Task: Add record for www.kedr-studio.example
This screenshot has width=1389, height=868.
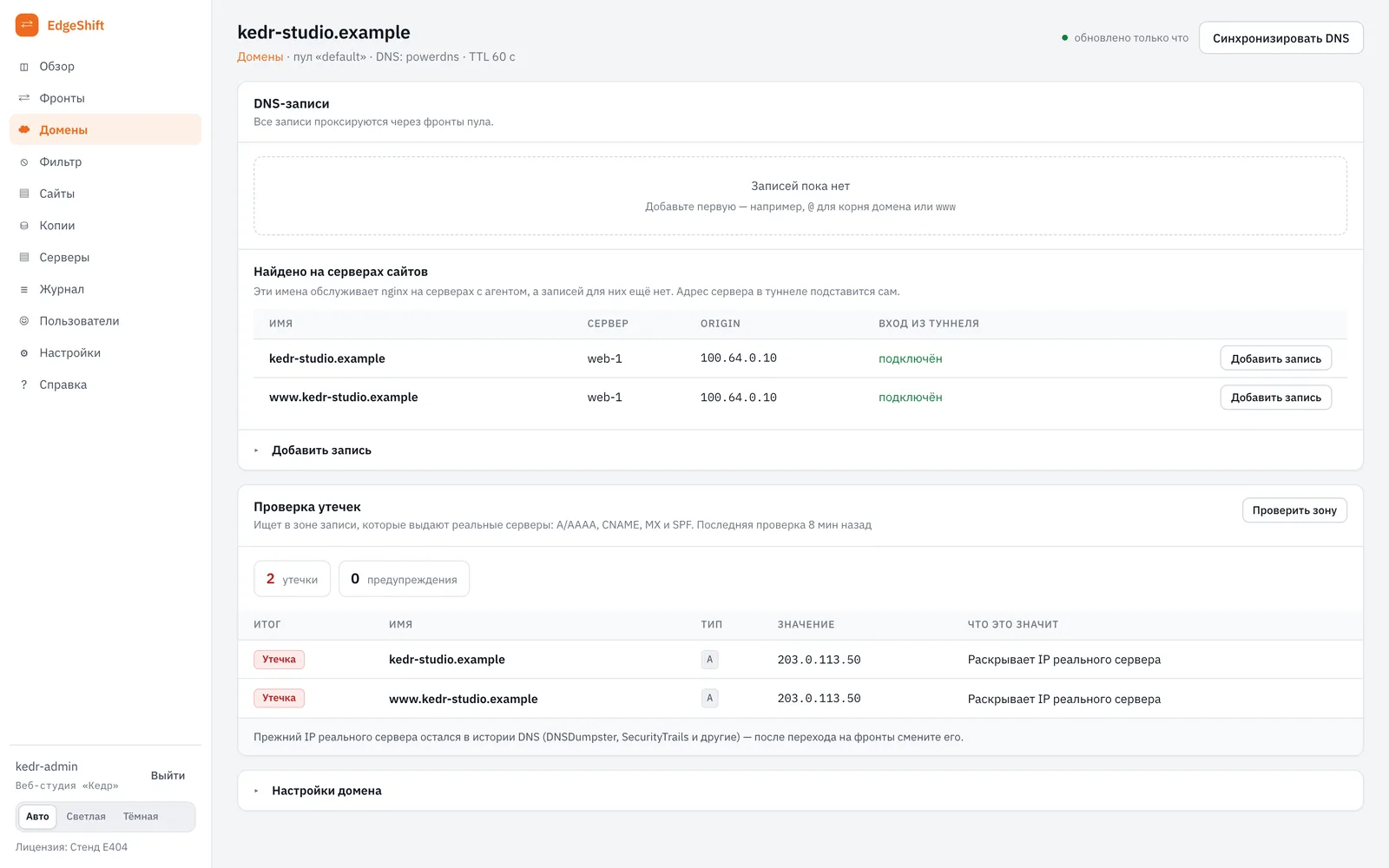Action: point(1275,398)
